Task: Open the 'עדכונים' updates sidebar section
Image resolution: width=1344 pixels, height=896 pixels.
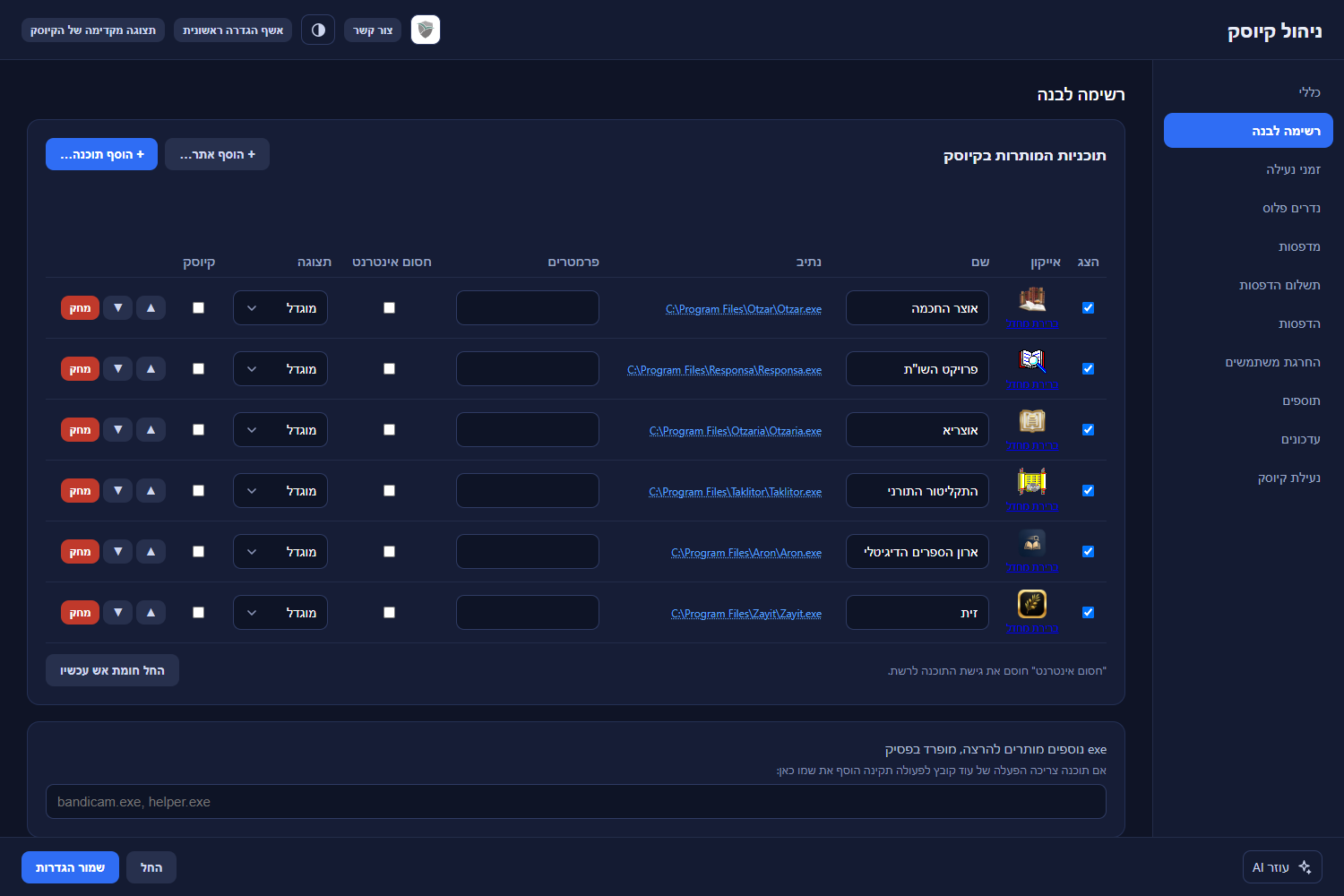Action: click(1248, 439)
